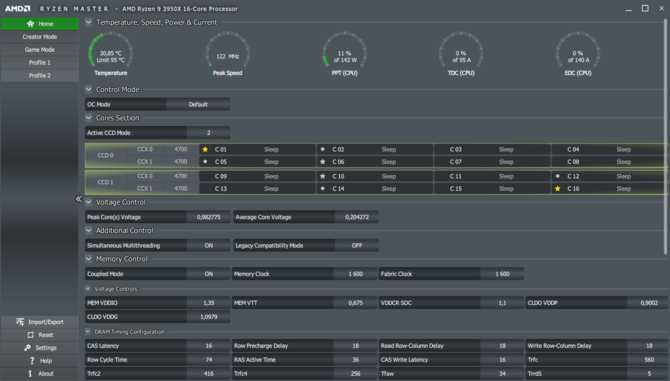Screen dimensions: 670x381
Task: Click Fabric Clock value 1 600
Action: [502, 274]
